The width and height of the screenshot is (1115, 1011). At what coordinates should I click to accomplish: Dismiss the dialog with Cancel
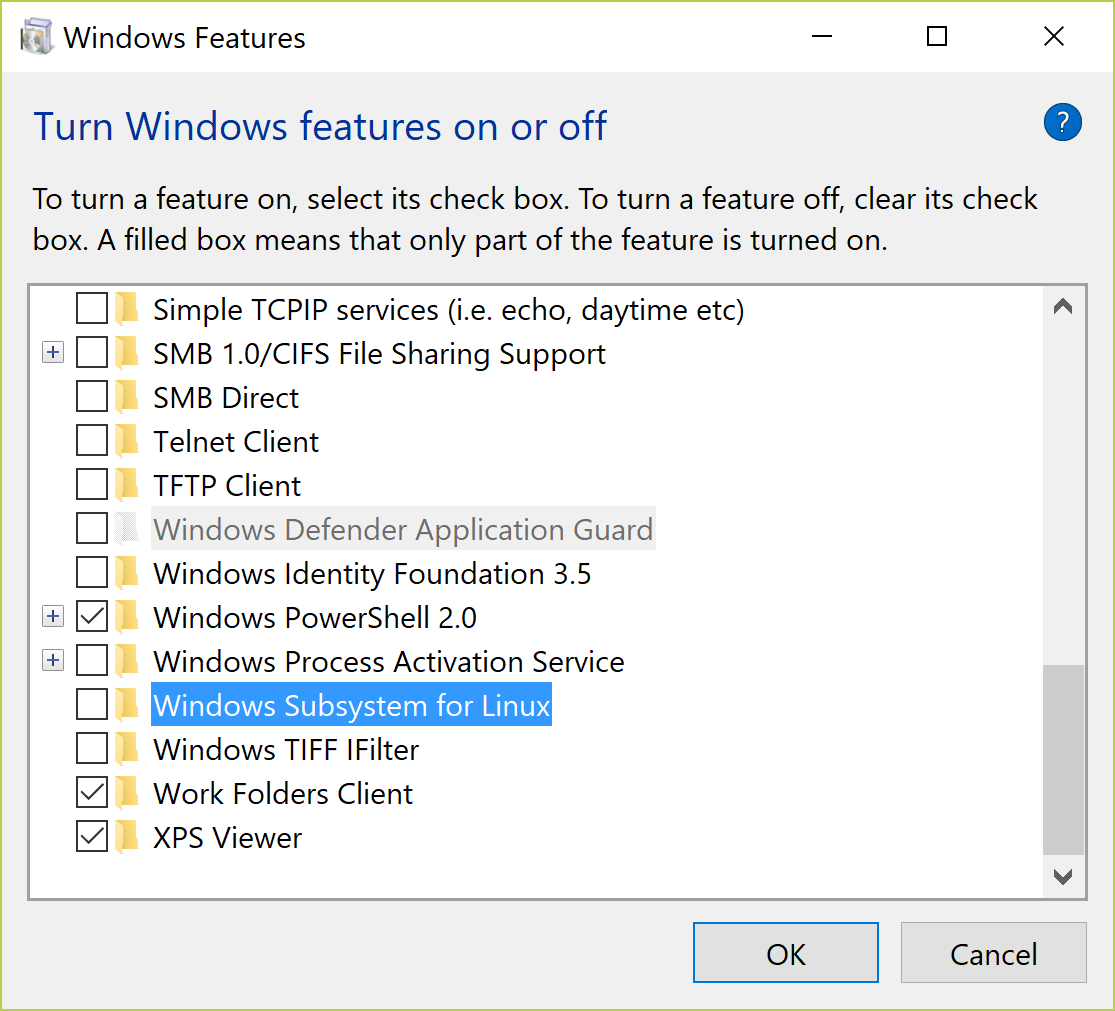pyautogui.click(x=993, y=953)
